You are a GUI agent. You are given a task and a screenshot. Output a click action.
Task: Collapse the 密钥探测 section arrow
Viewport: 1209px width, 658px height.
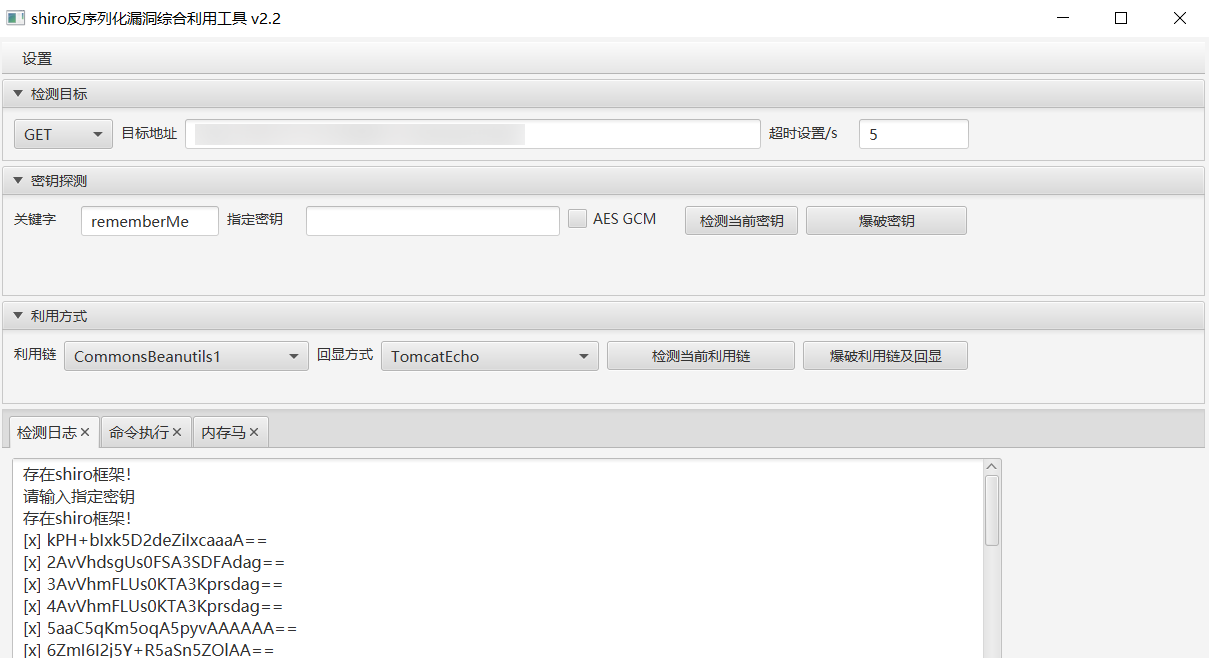[17, 181]
